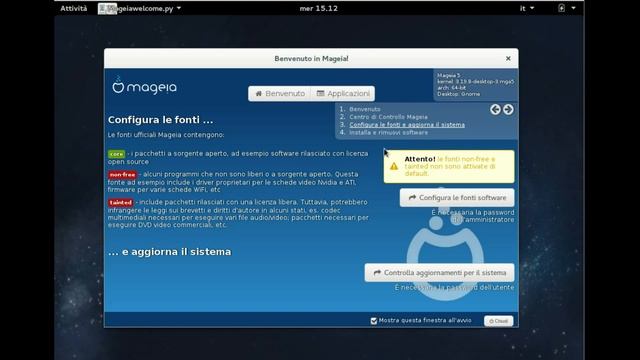640x360 pixels.
Task: Click 'Controlla aggiornamenti per il sistema' button
Action: pos(439,273)
